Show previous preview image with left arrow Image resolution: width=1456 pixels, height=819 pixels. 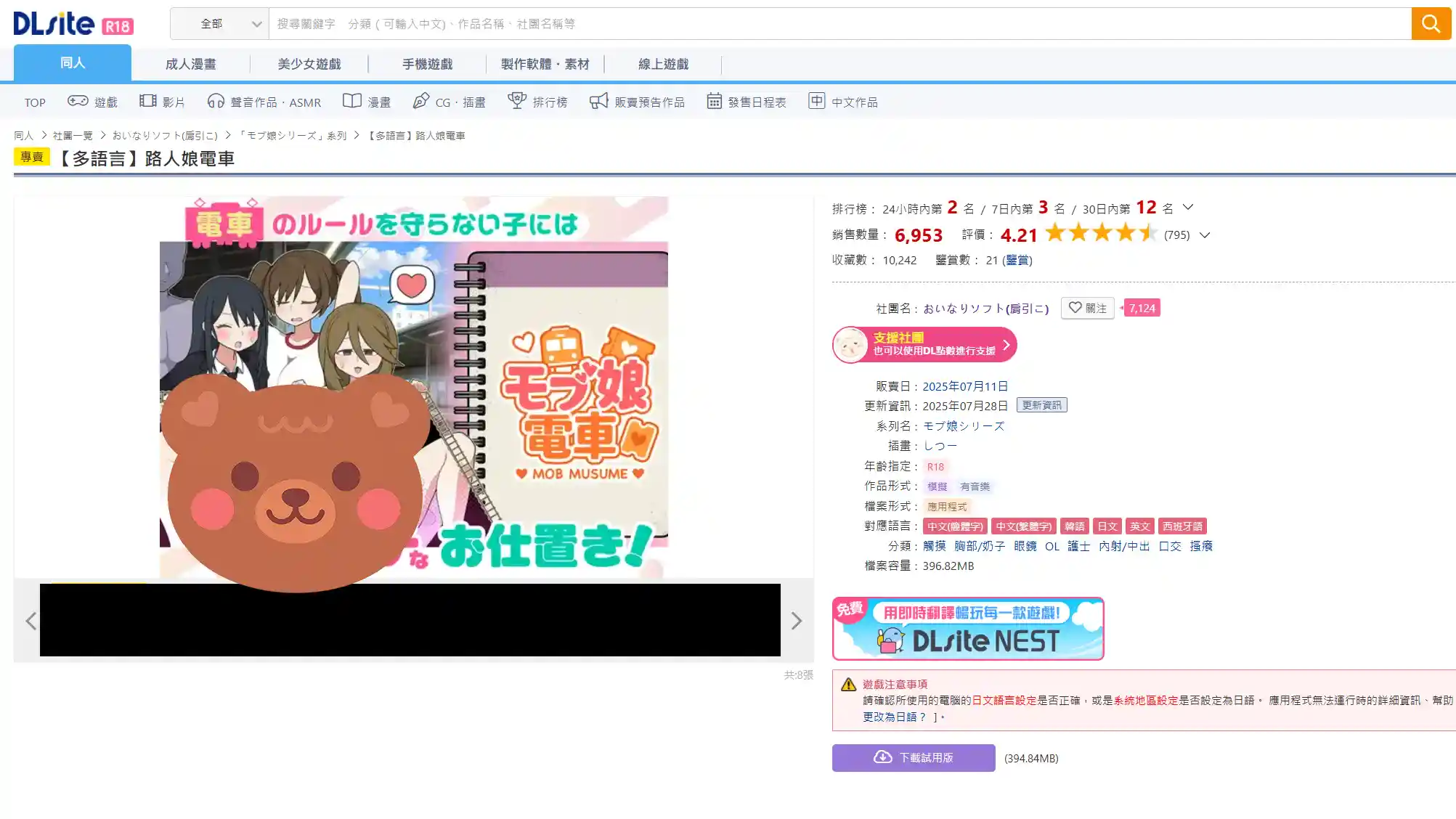(x=30, y=621)
